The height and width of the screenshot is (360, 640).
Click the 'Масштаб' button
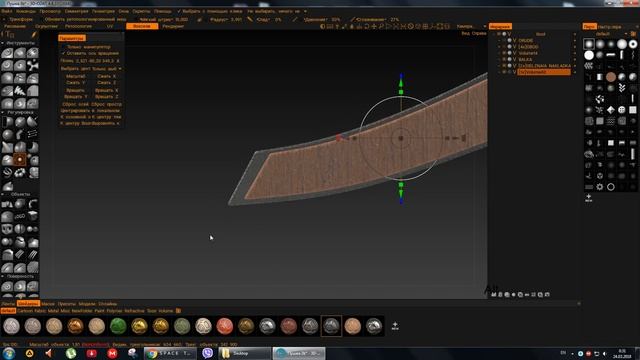point(76,76)
